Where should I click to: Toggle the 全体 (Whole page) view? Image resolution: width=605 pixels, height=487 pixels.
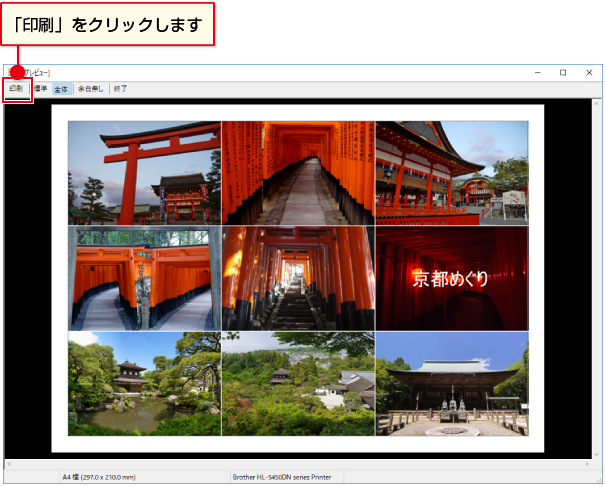[62, 89]
